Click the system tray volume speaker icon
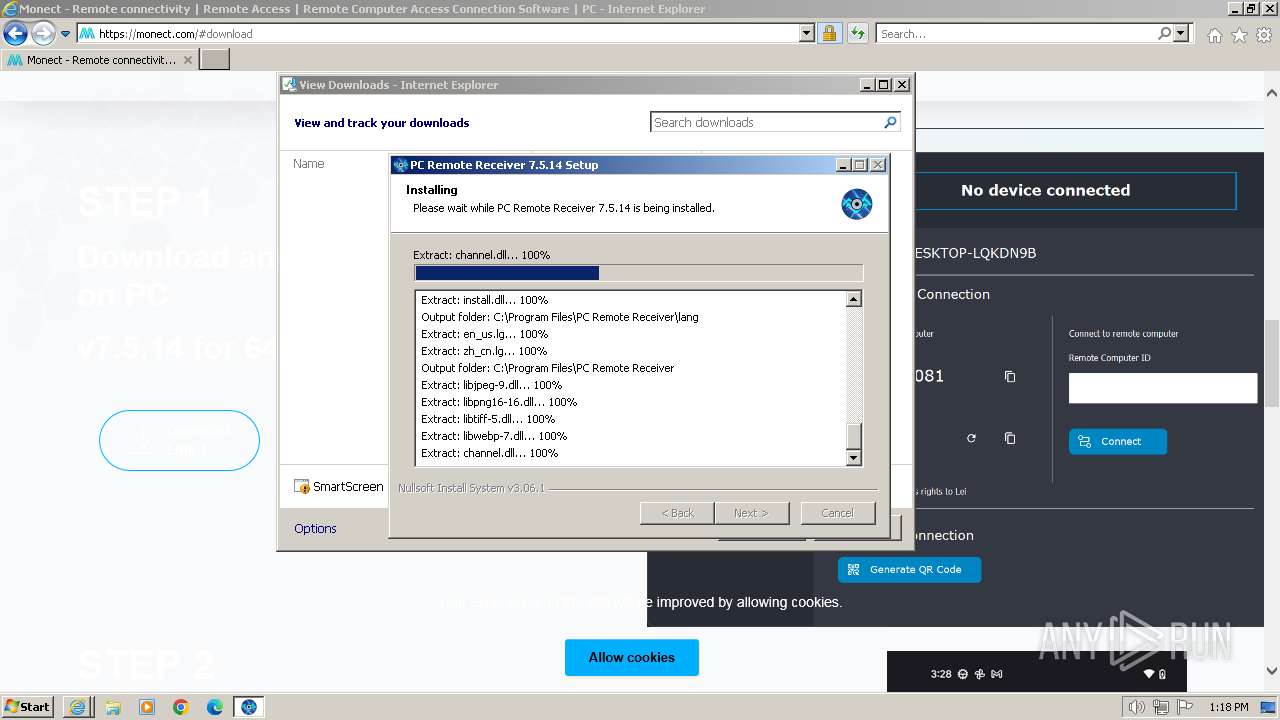The image size is (1280, 720). [x=1137, y=707]
